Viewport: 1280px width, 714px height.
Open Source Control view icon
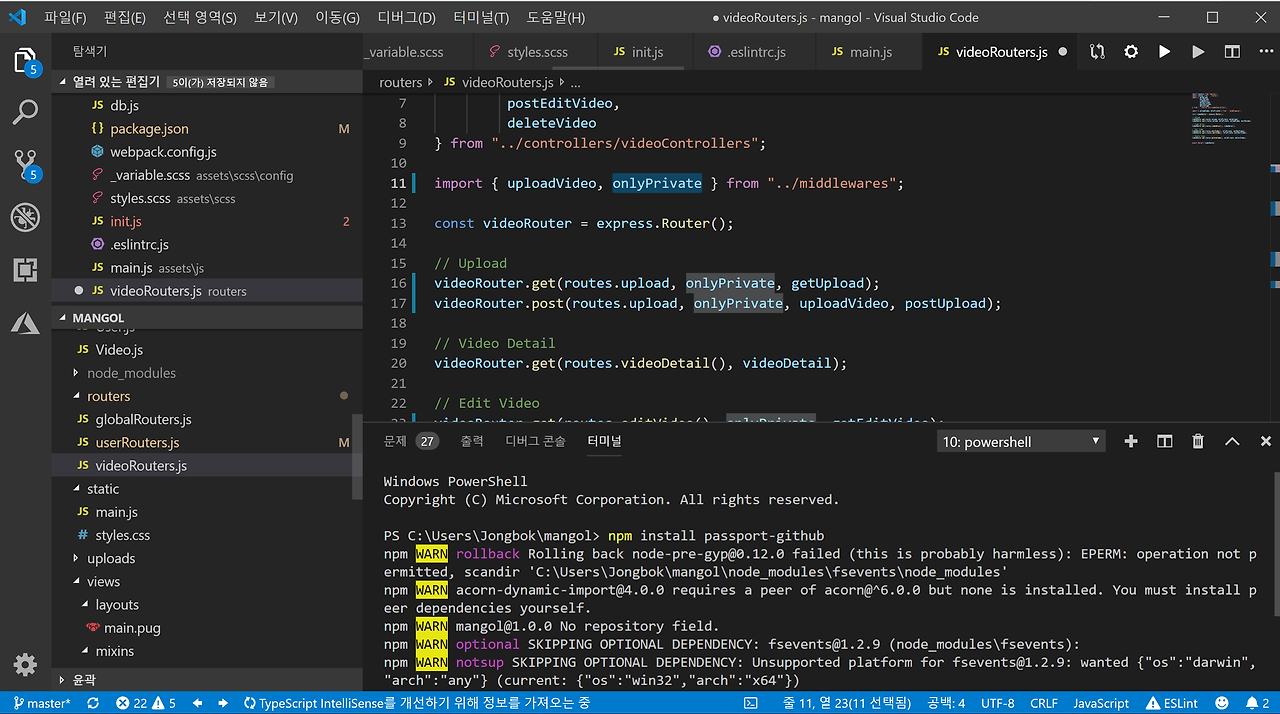pos(25,164)
